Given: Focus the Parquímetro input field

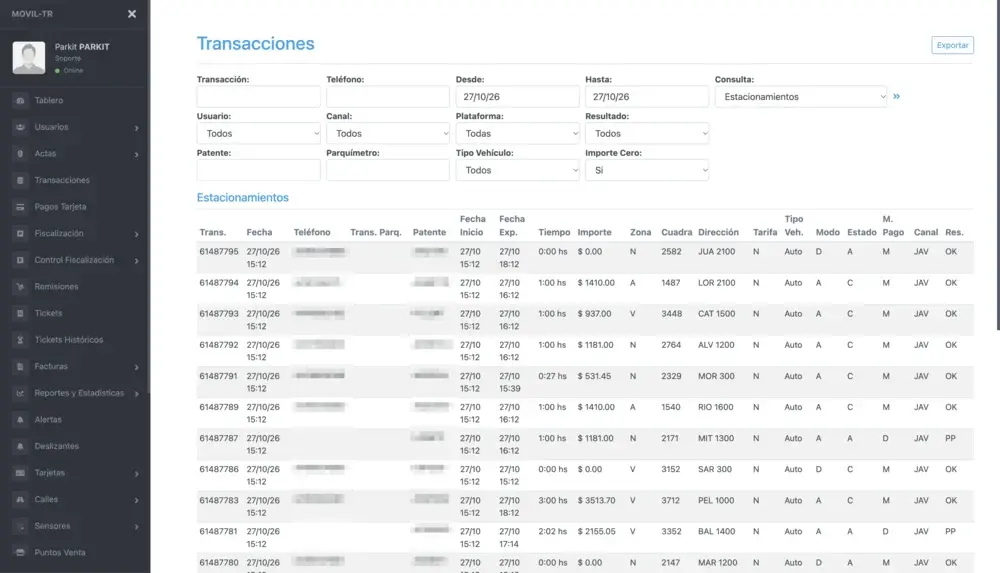Looking at the screenshot, I should coord(388,170).
